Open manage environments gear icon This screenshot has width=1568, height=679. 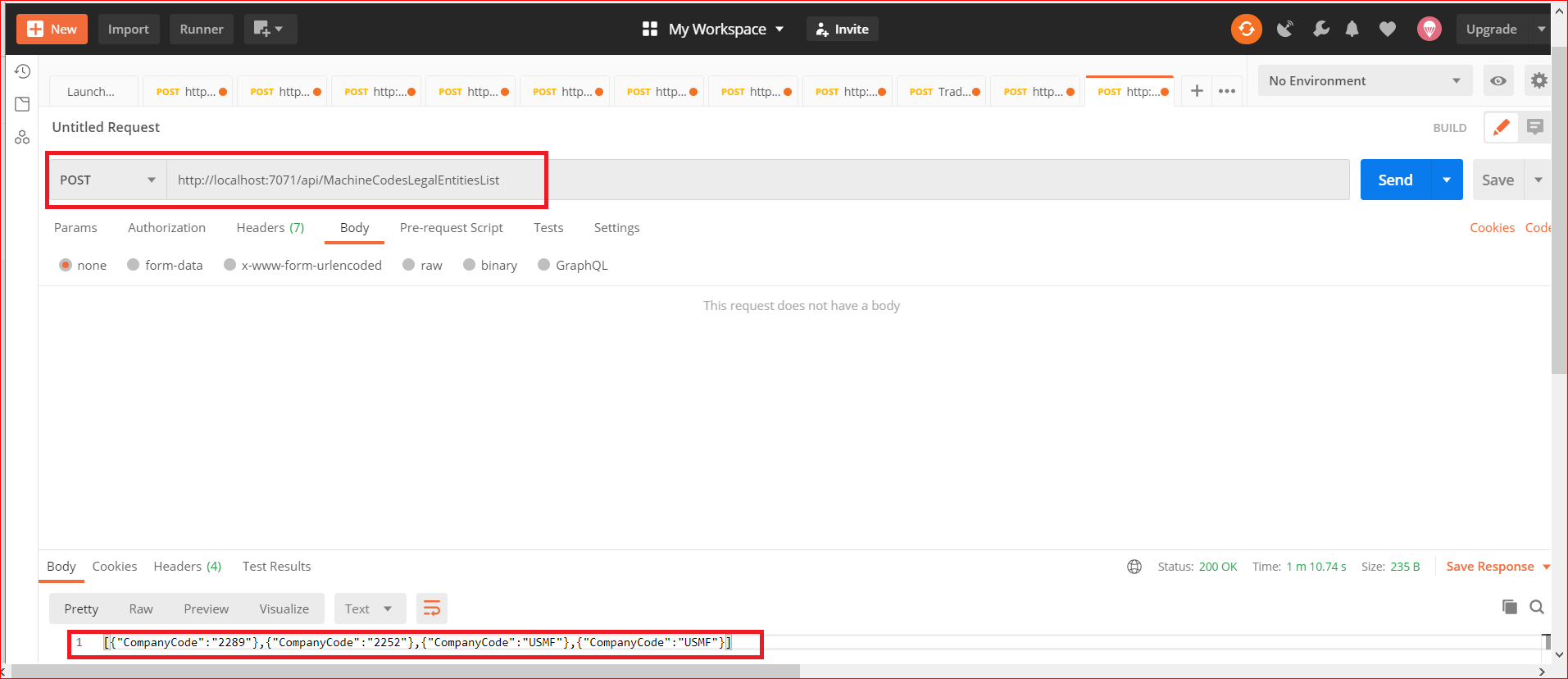click(1538, 80)
